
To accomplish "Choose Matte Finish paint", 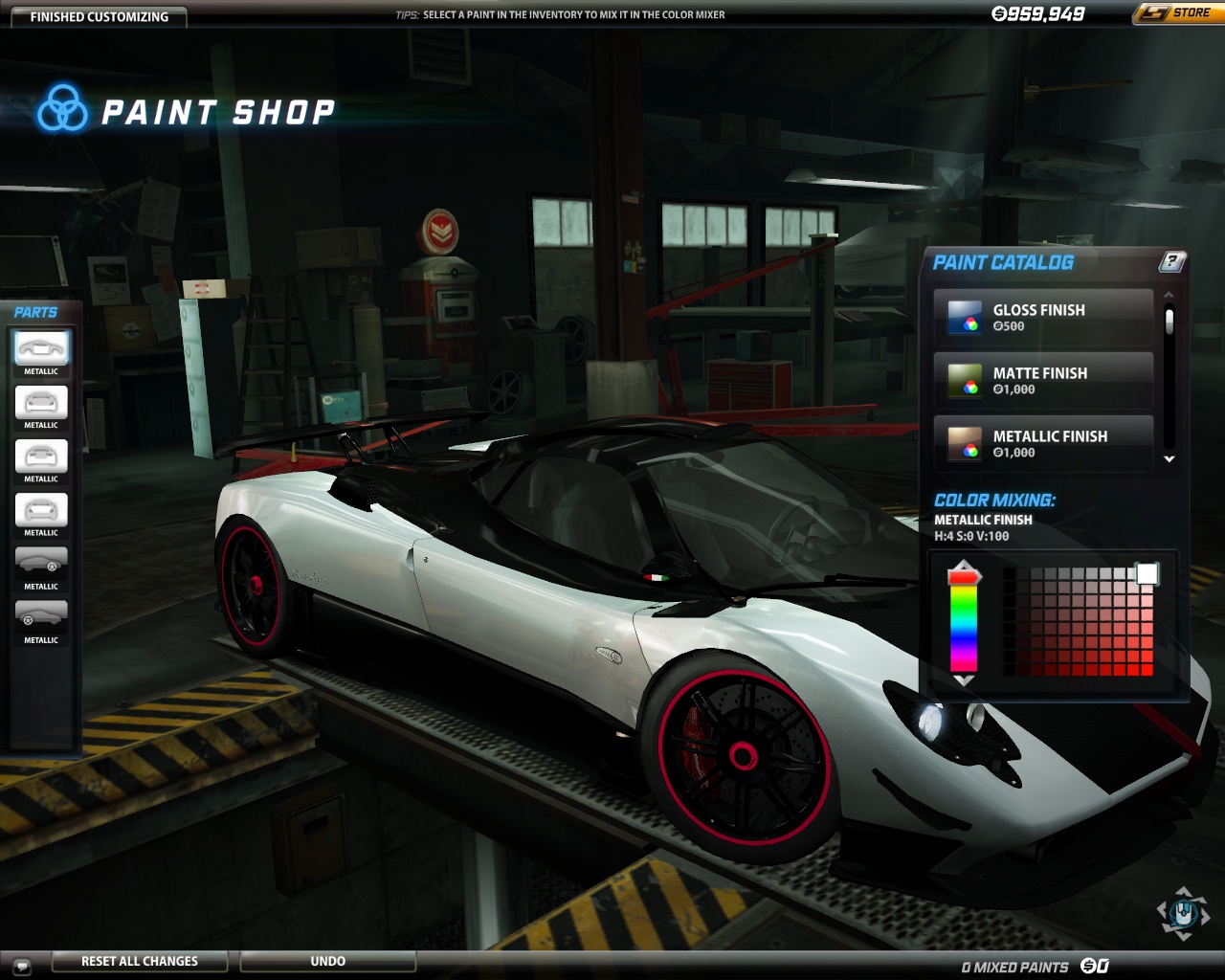I will coord(1043,381).
